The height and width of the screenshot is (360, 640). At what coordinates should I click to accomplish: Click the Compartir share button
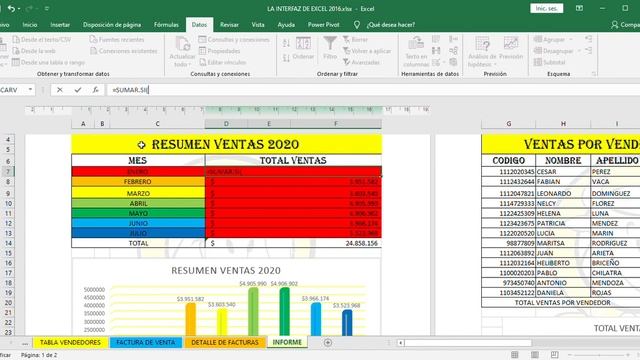tap(625, 25)
